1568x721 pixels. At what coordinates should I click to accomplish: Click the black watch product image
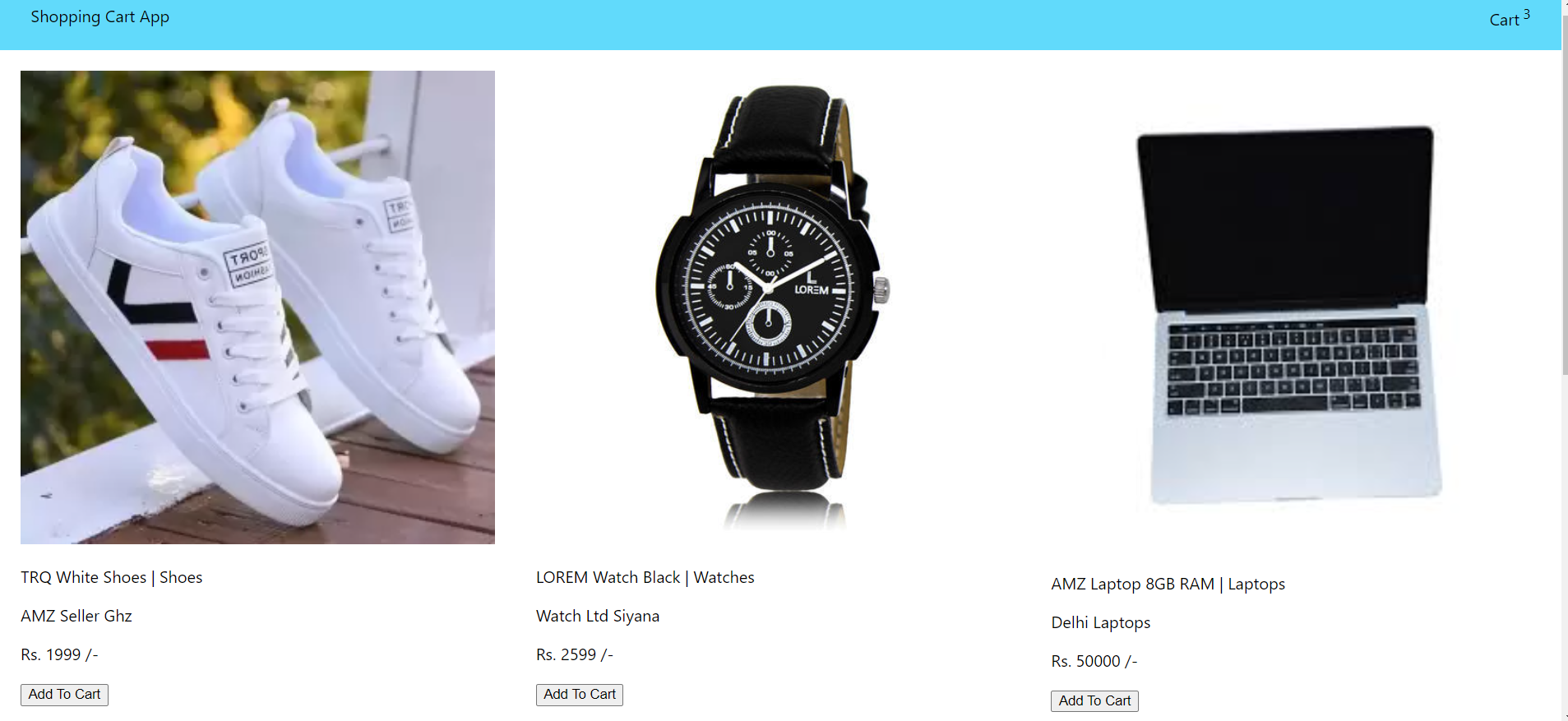(x=773, y=307)
